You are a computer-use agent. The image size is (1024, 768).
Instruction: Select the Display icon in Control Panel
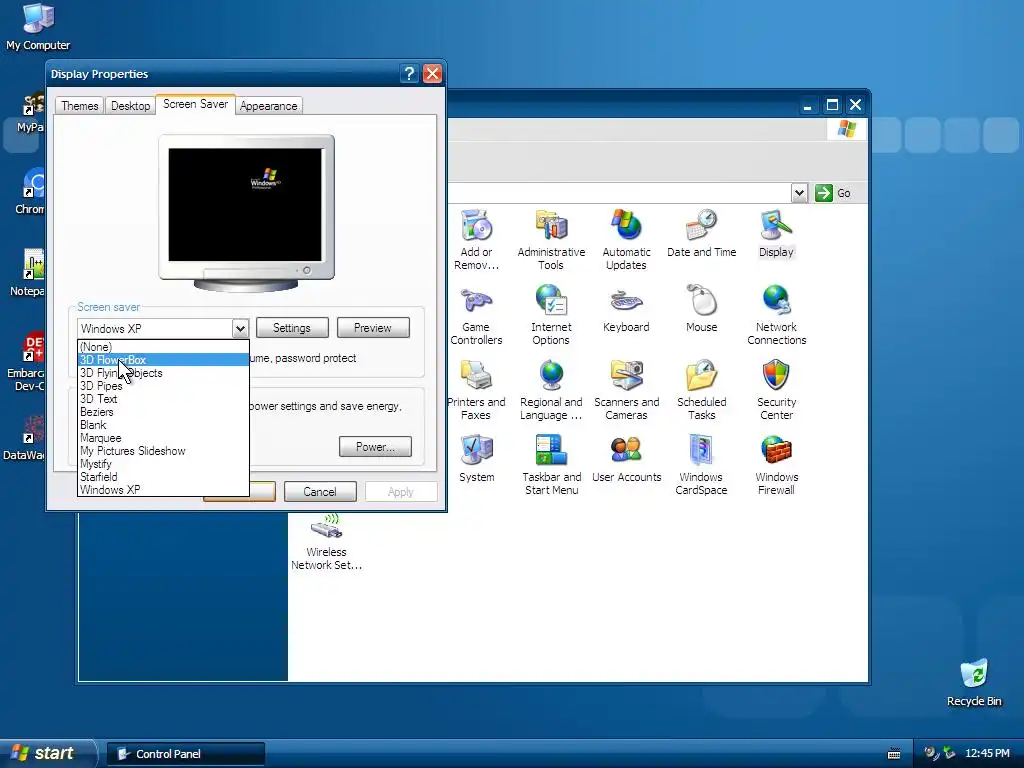(776, 233)
